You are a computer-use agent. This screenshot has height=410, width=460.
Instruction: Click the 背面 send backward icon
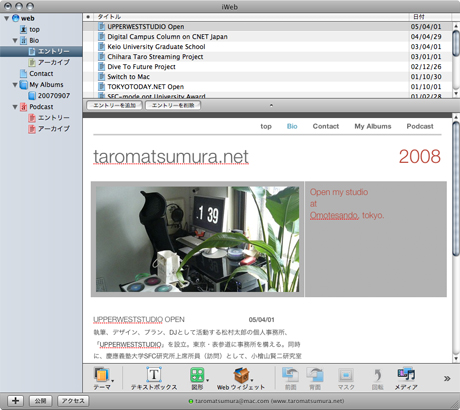click(x=315, y=375)
